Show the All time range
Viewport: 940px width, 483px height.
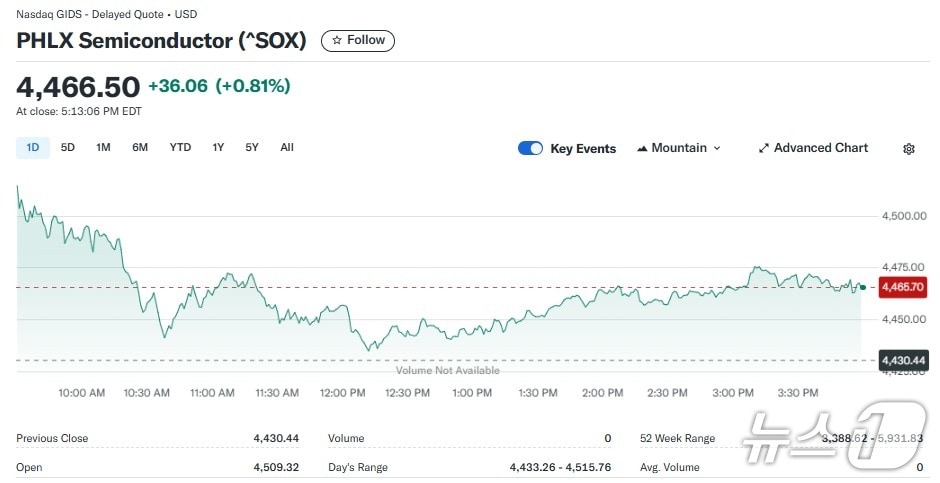pyautogui.click(x=287, y=148)
